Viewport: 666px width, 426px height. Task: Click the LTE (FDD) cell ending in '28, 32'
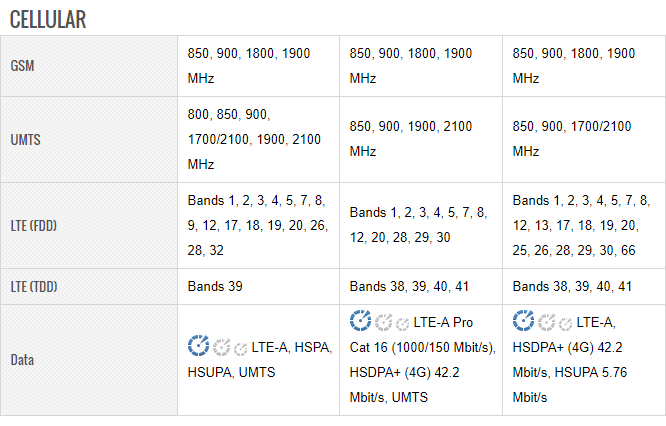(257, 225)
